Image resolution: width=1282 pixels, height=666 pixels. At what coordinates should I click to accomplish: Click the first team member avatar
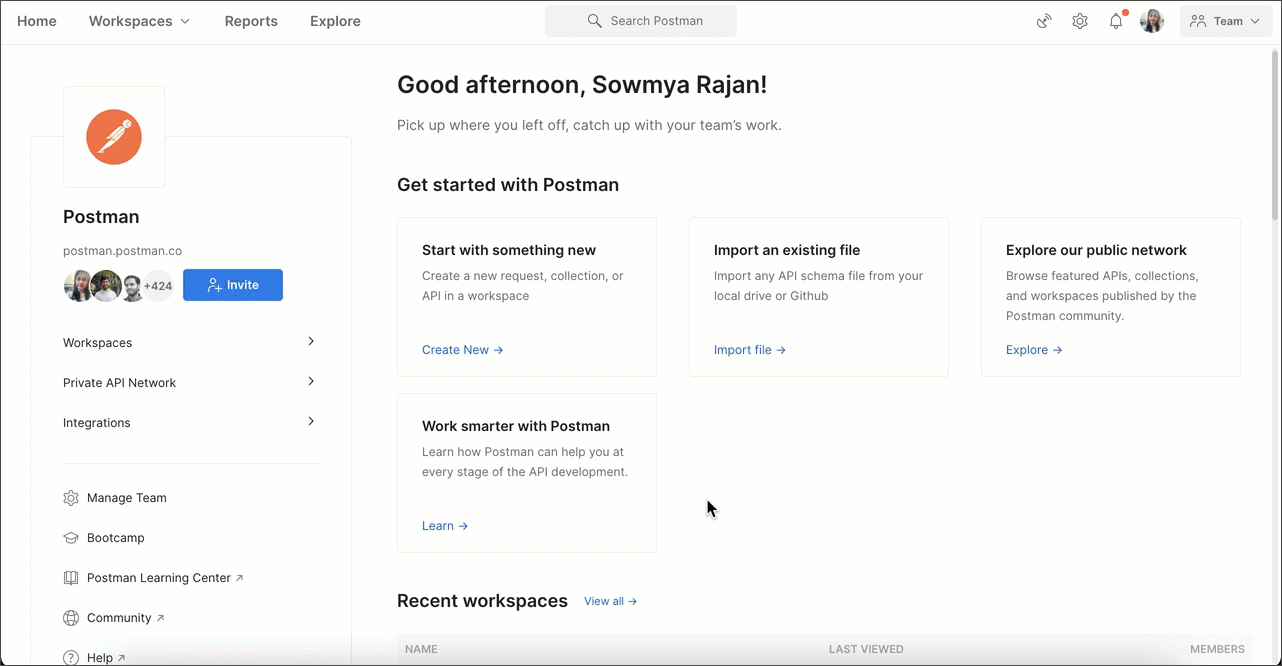coord(79,286)
